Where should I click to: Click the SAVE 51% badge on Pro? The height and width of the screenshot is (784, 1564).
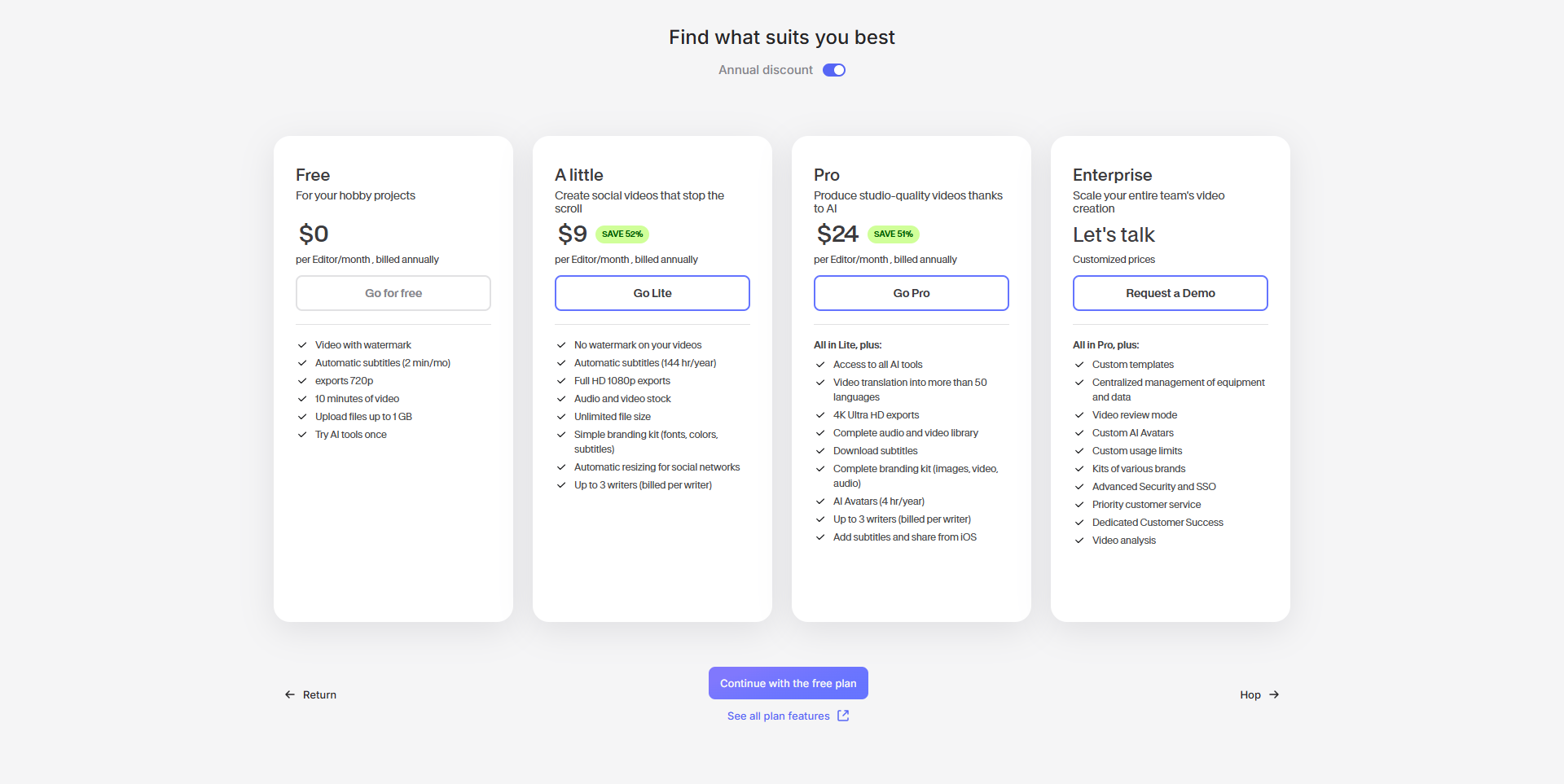click(893, 234)
